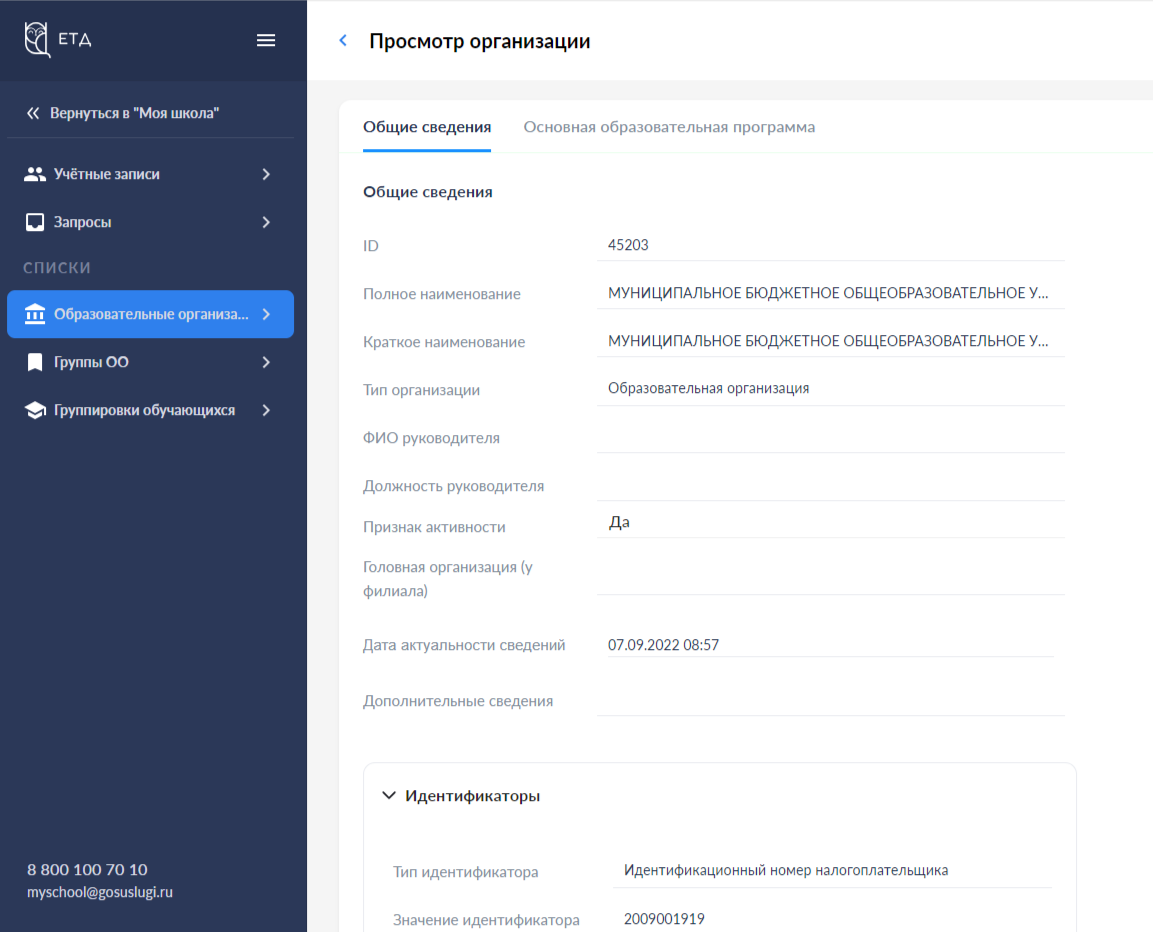Click the ФИО руководителя empty field
Screen dimensions: 1153x932
pos(830,438)
